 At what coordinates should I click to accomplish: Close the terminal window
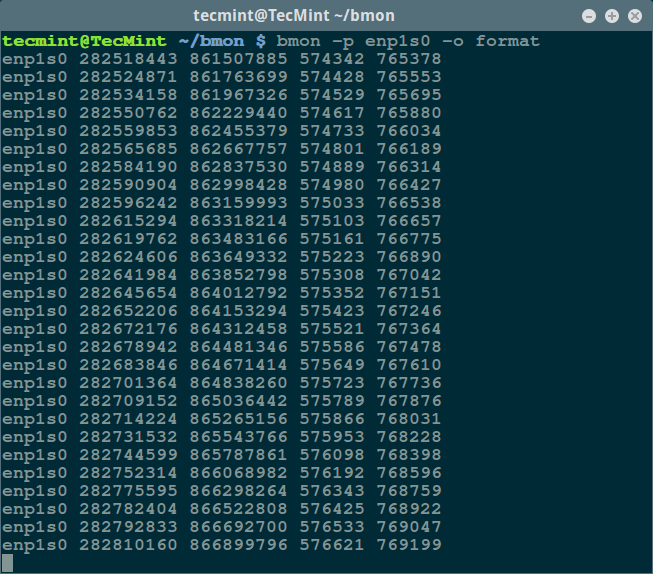tap(634, 16)
